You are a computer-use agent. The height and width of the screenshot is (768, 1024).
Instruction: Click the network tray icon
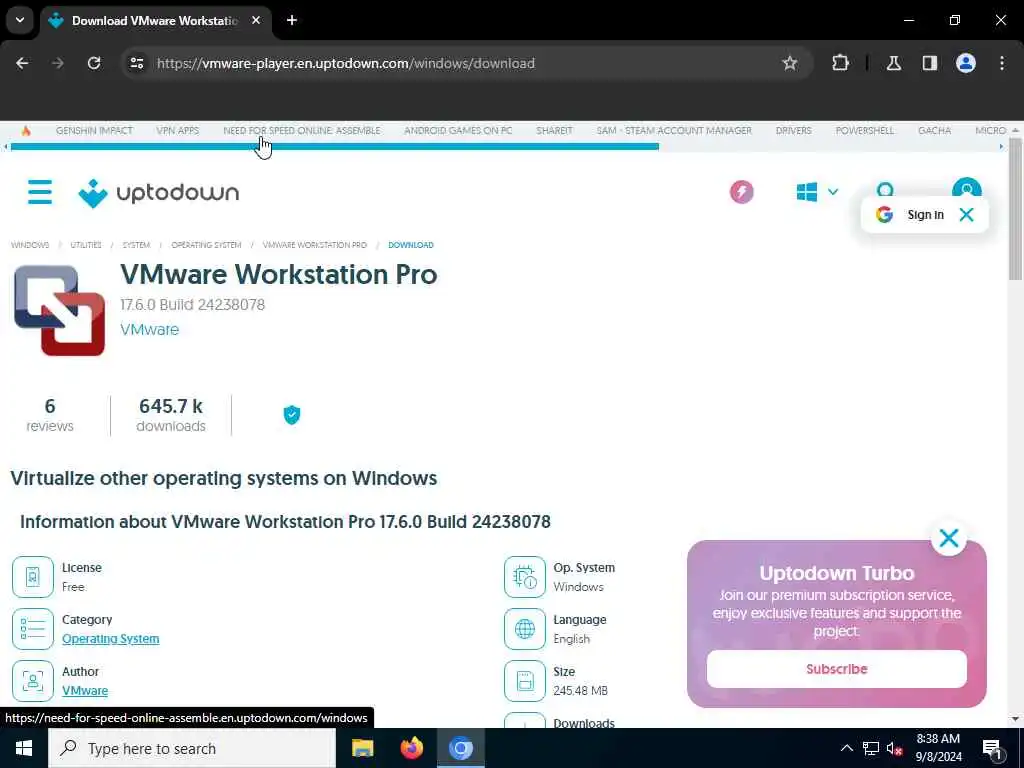[x=871, y=748]
